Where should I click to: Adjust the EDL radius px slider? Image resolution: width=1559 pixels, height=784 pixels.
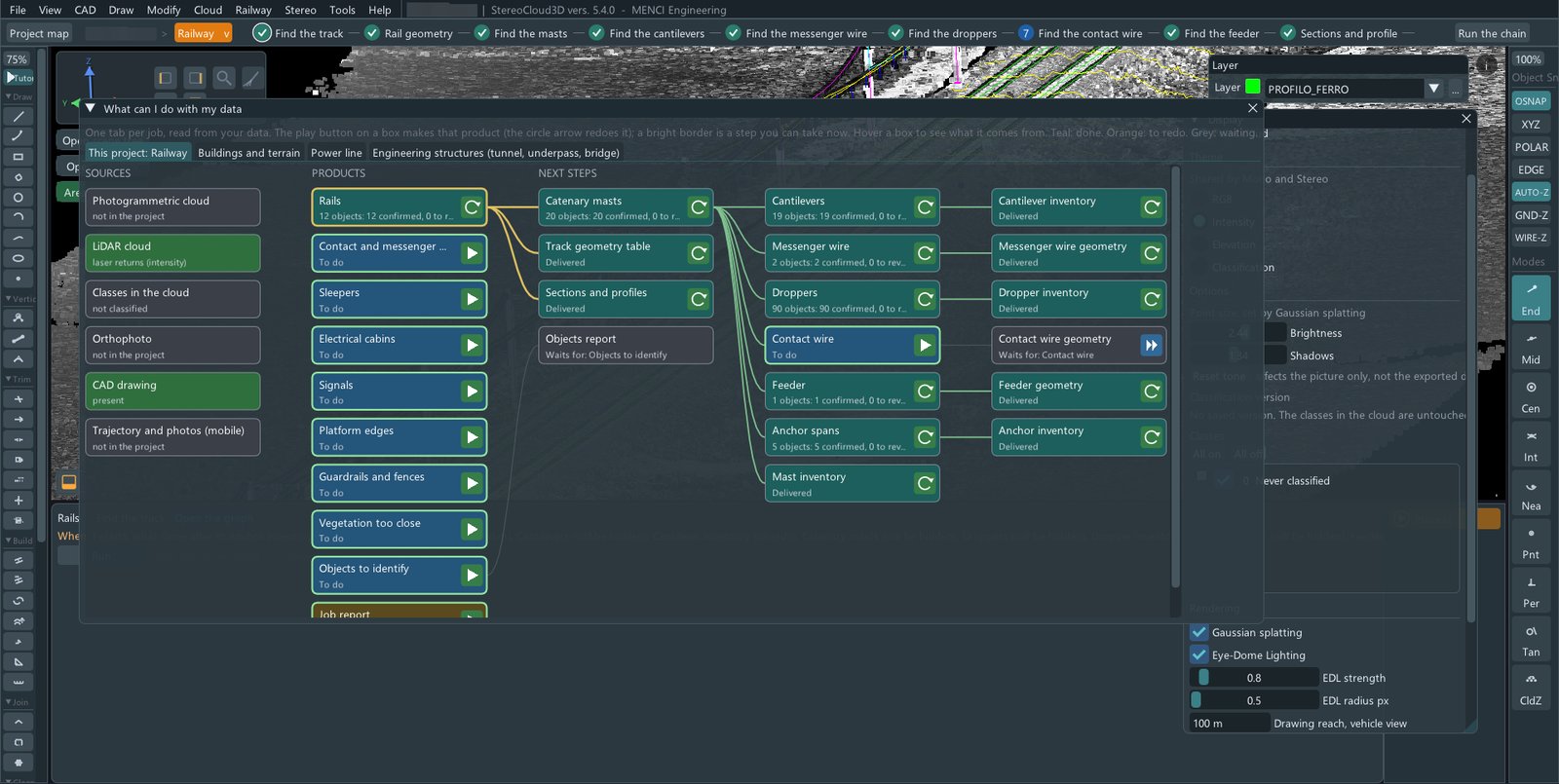[x=1254, y=700]
